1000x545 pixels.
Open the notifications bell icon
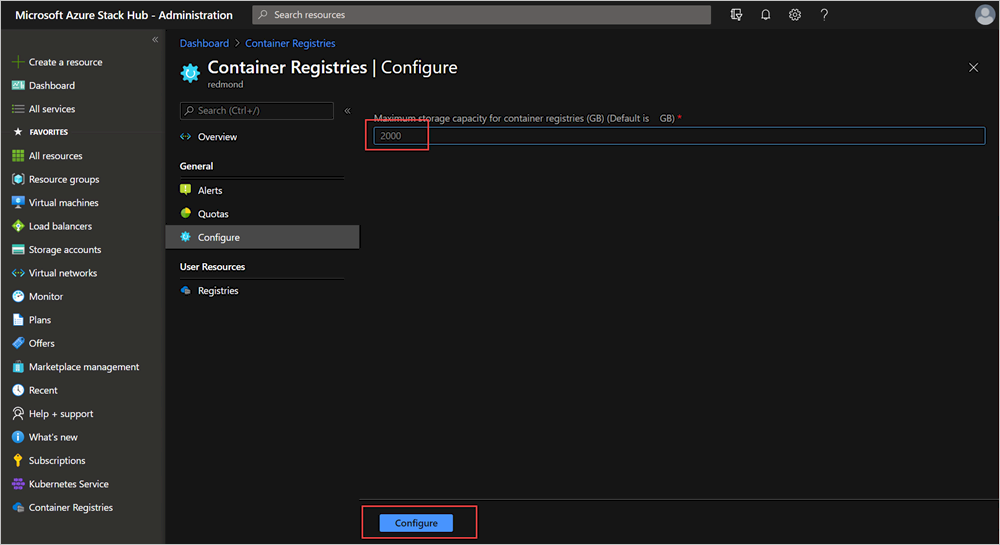tap(765, 15)
